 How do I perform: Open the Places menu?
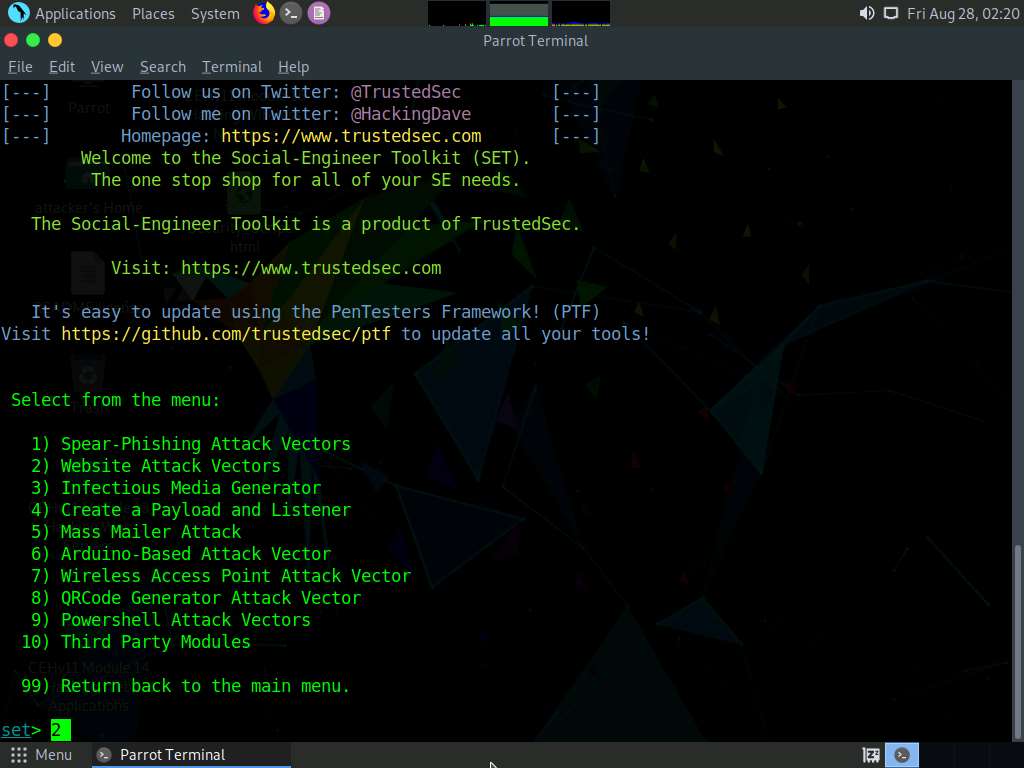(152, 13)
